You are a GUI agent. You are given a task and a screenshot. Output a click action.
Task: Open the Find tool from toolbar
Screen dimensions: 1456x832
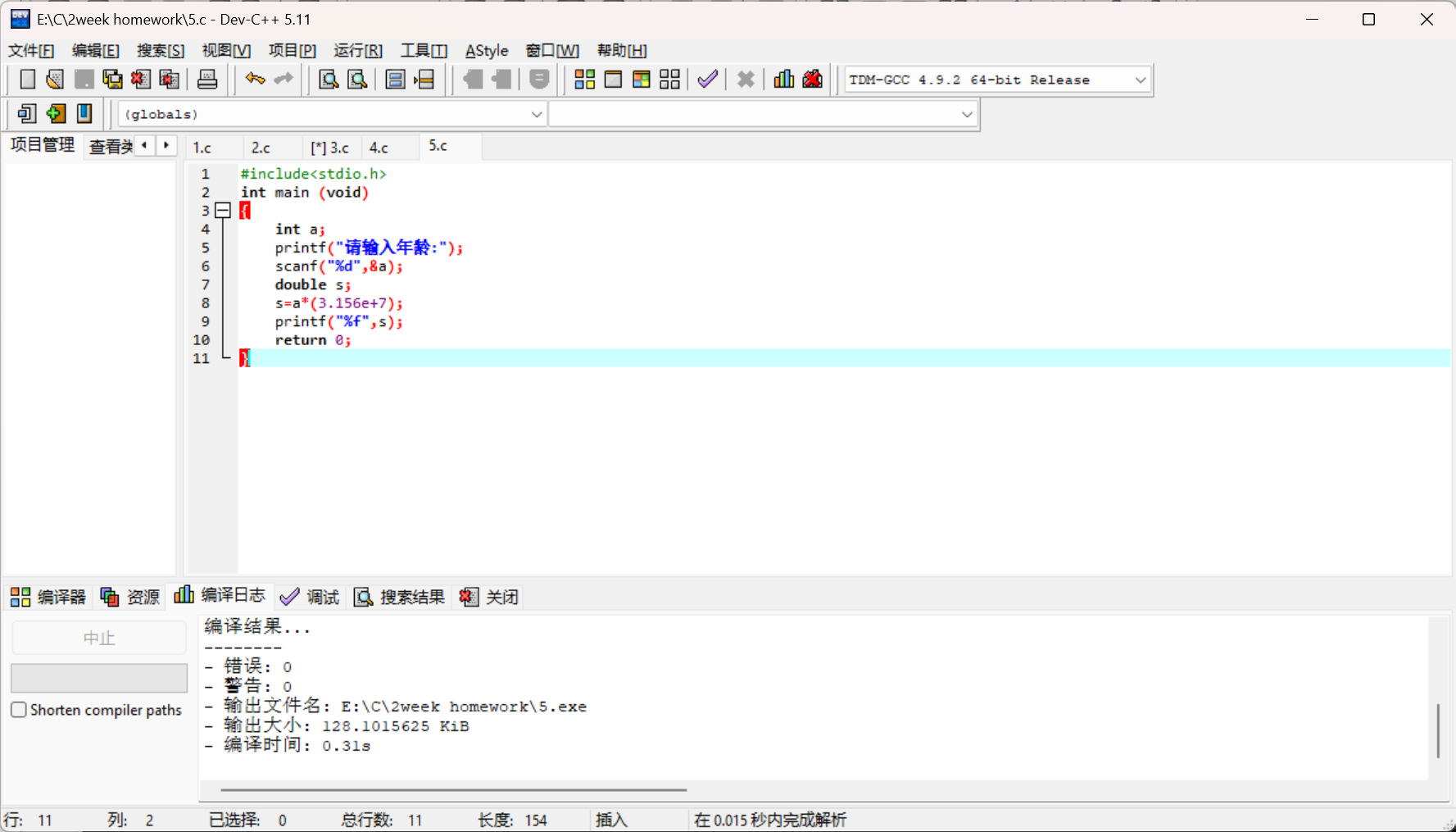329,80
